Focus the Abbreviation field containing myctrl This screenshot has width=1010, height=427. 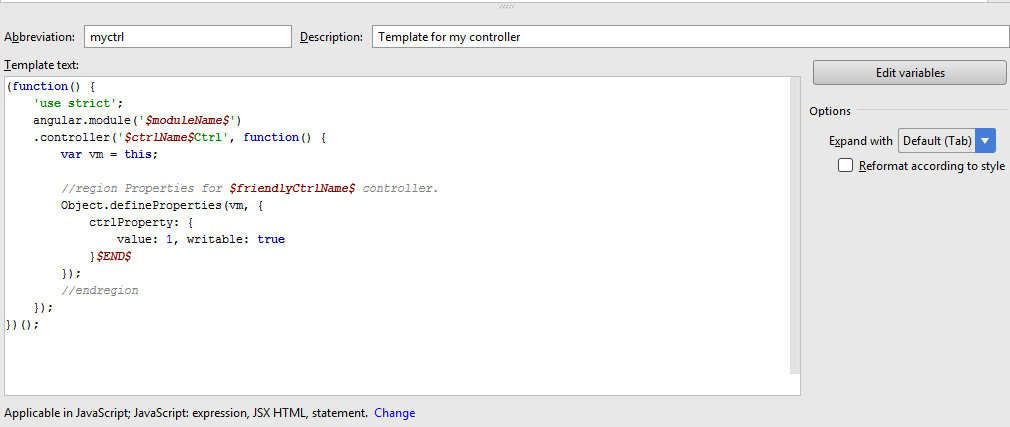tap(187, 37)
